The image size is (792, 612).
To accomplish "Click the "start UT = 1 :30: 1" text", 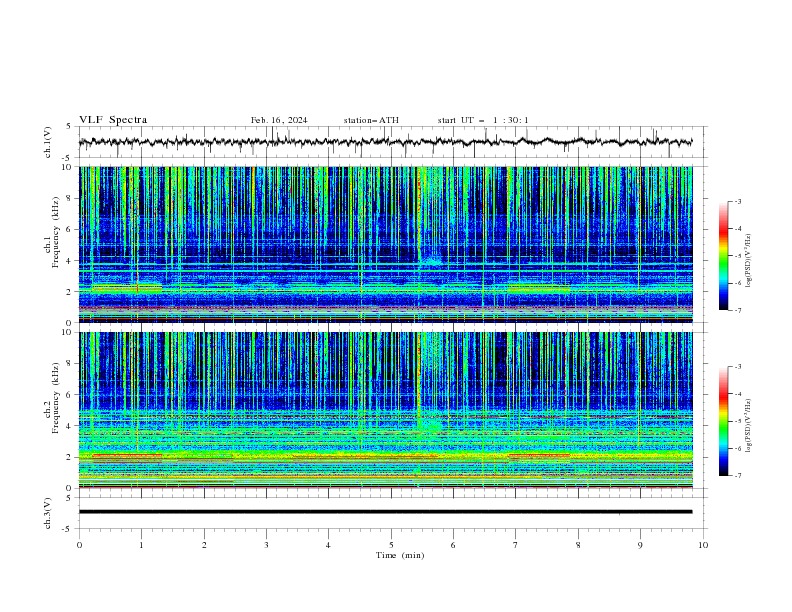I will (483, 120).
